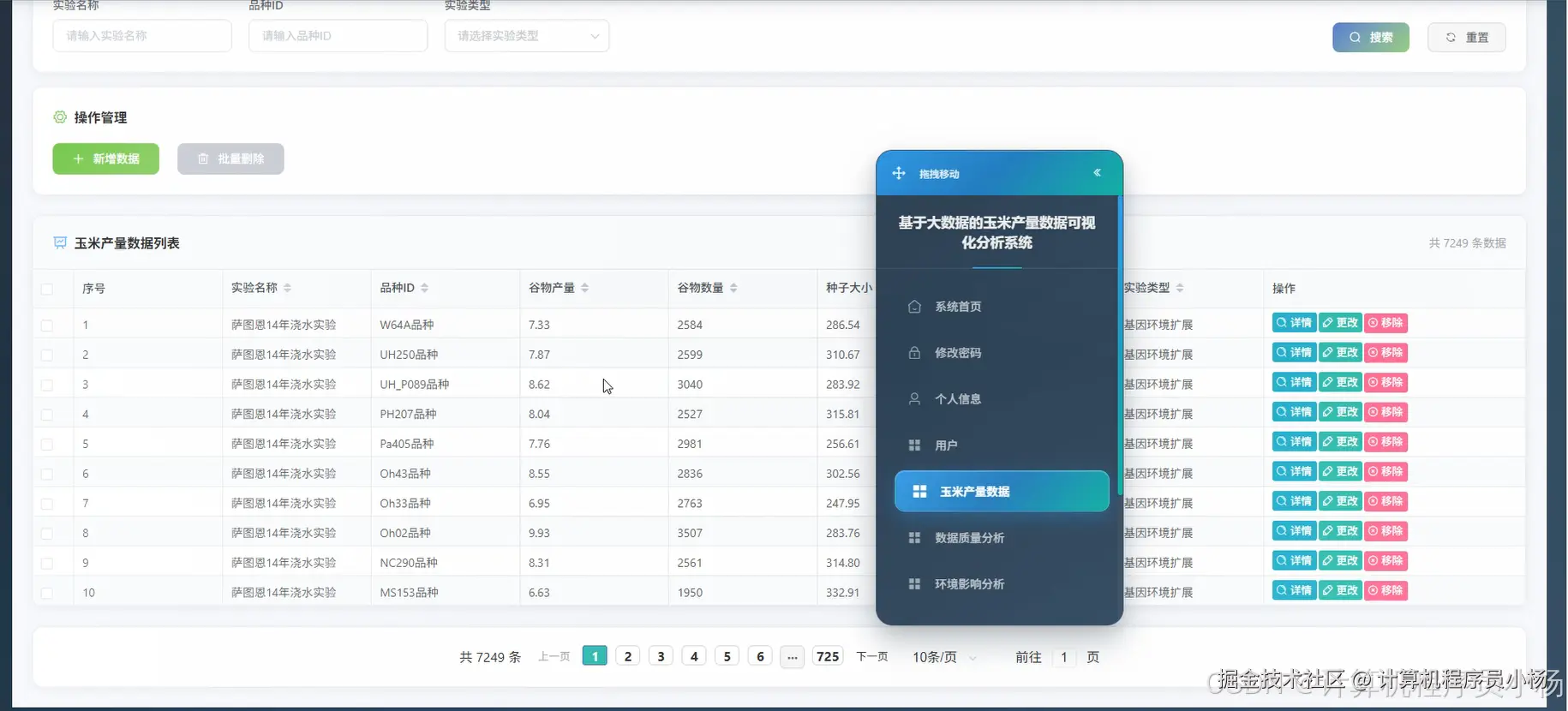Go to page 2 in pagination
Viewport: 1568px width, 711px height.
[628, 656]
